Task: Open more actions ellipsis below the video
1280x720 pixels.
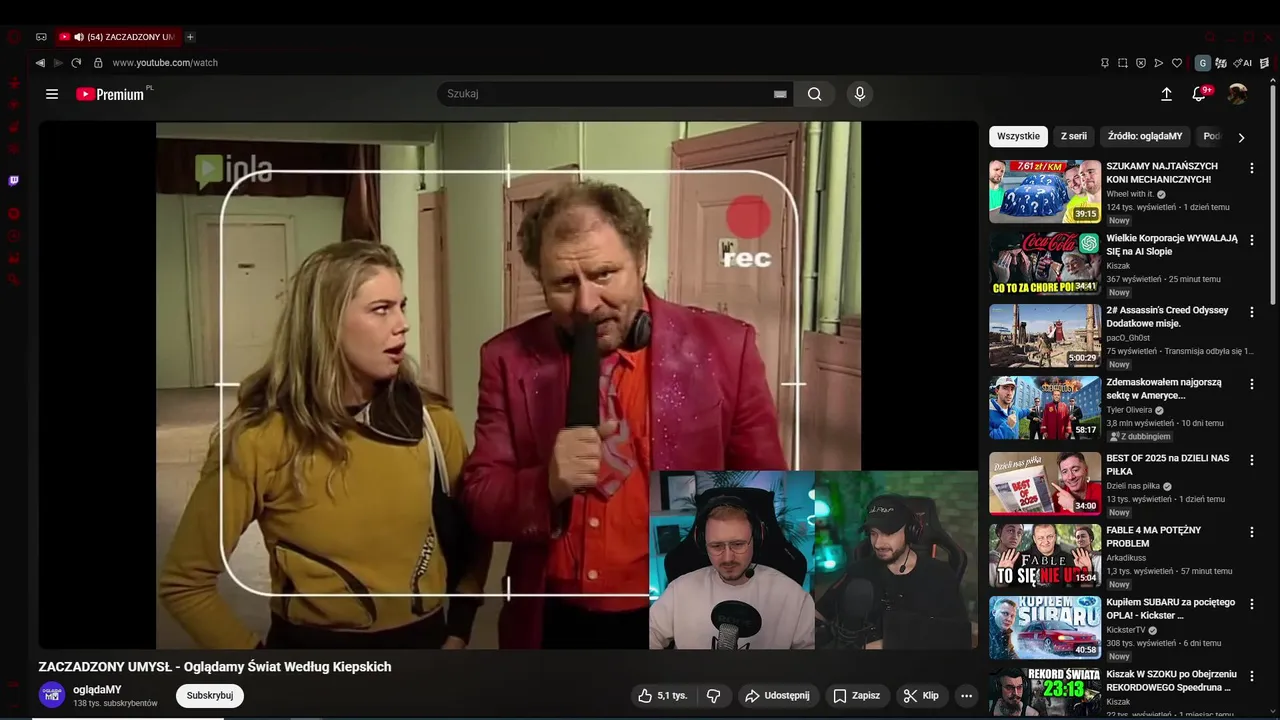Action: [x=966, y=695]
